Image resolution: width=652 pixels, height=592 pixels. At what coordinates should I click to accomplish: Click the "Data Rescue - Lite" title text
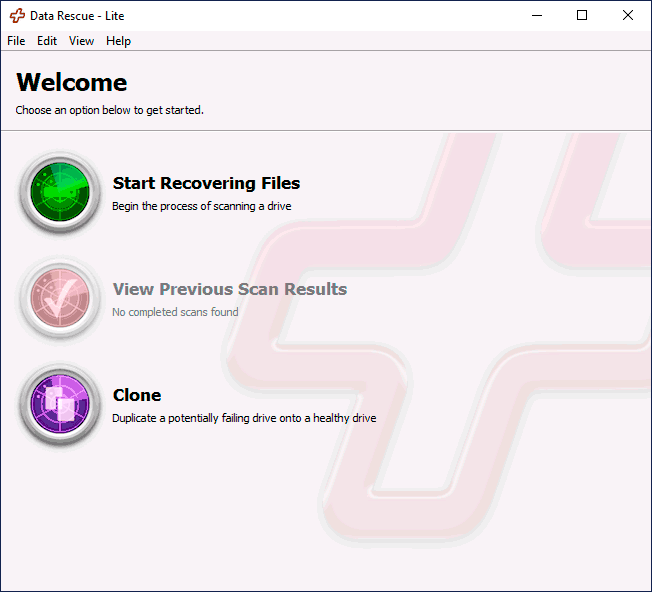(79, 16)
